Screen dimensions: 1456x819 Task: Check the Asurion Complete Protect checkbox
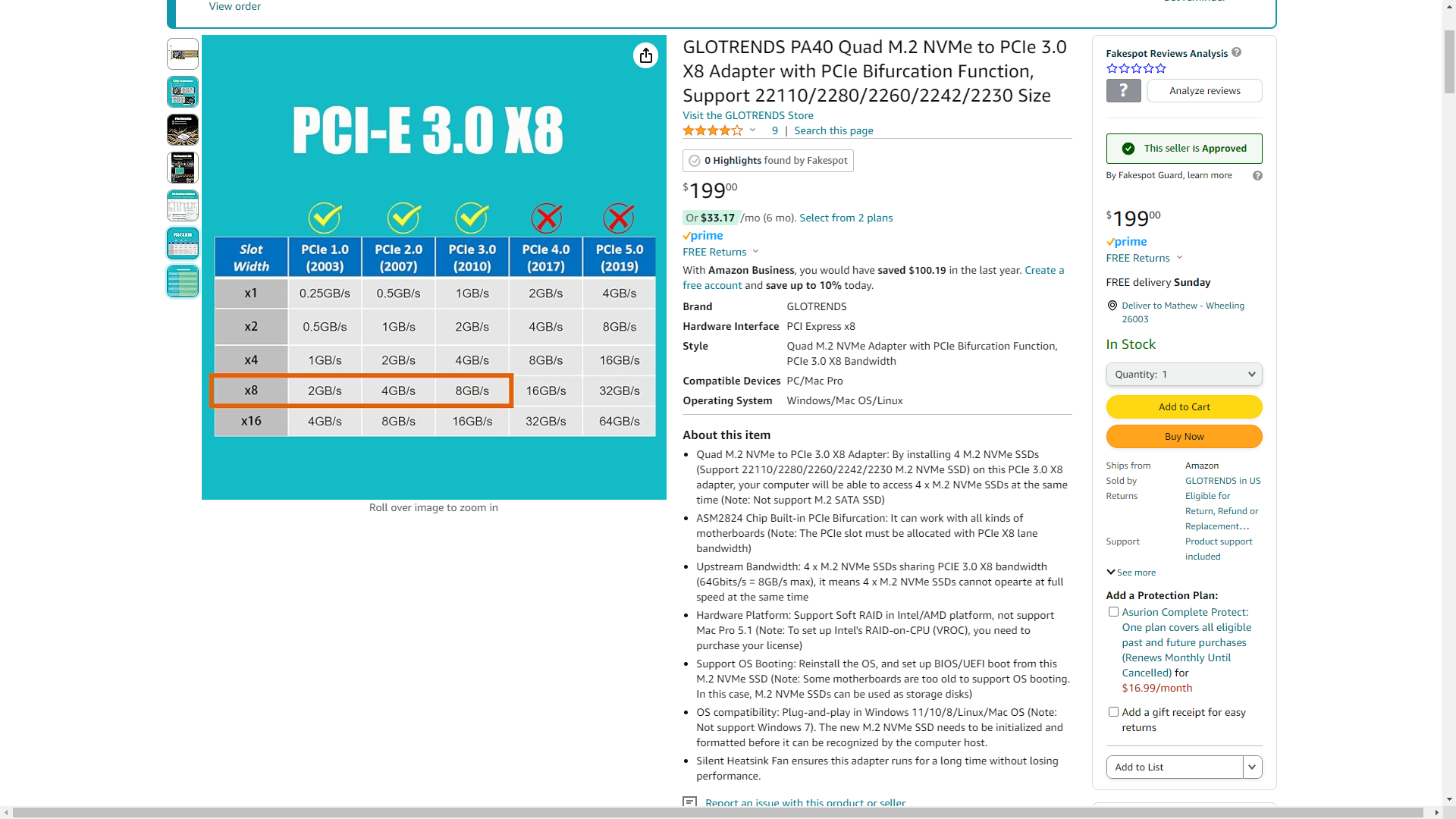coord(1113,612)
